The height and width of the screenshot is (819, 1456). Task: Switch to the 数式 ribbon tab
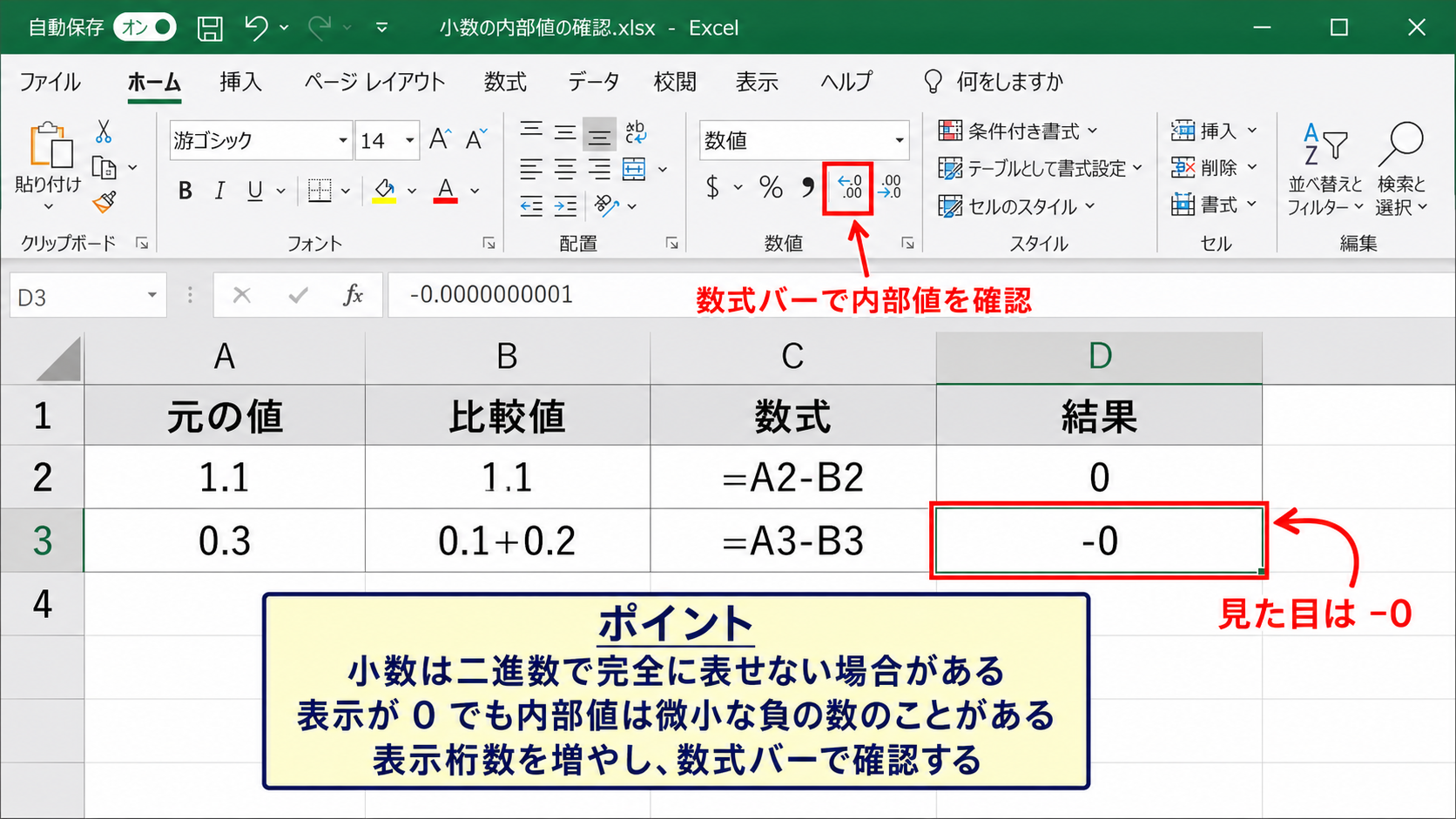(505, 82)
